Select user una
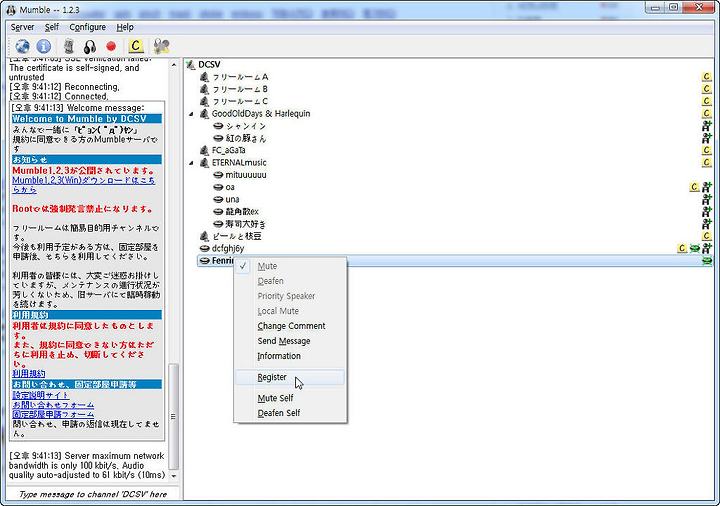This screenshot has height=506, width=720. tap(232, 199)
